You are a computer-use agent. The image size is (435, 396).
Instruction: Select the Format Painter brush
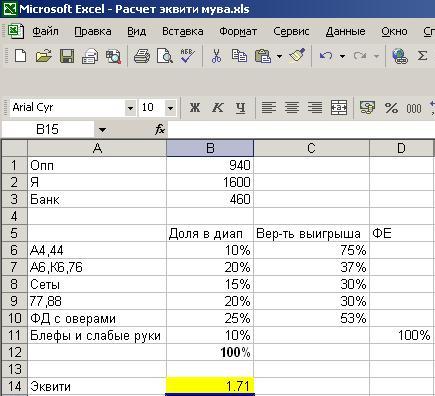[297, 55]
